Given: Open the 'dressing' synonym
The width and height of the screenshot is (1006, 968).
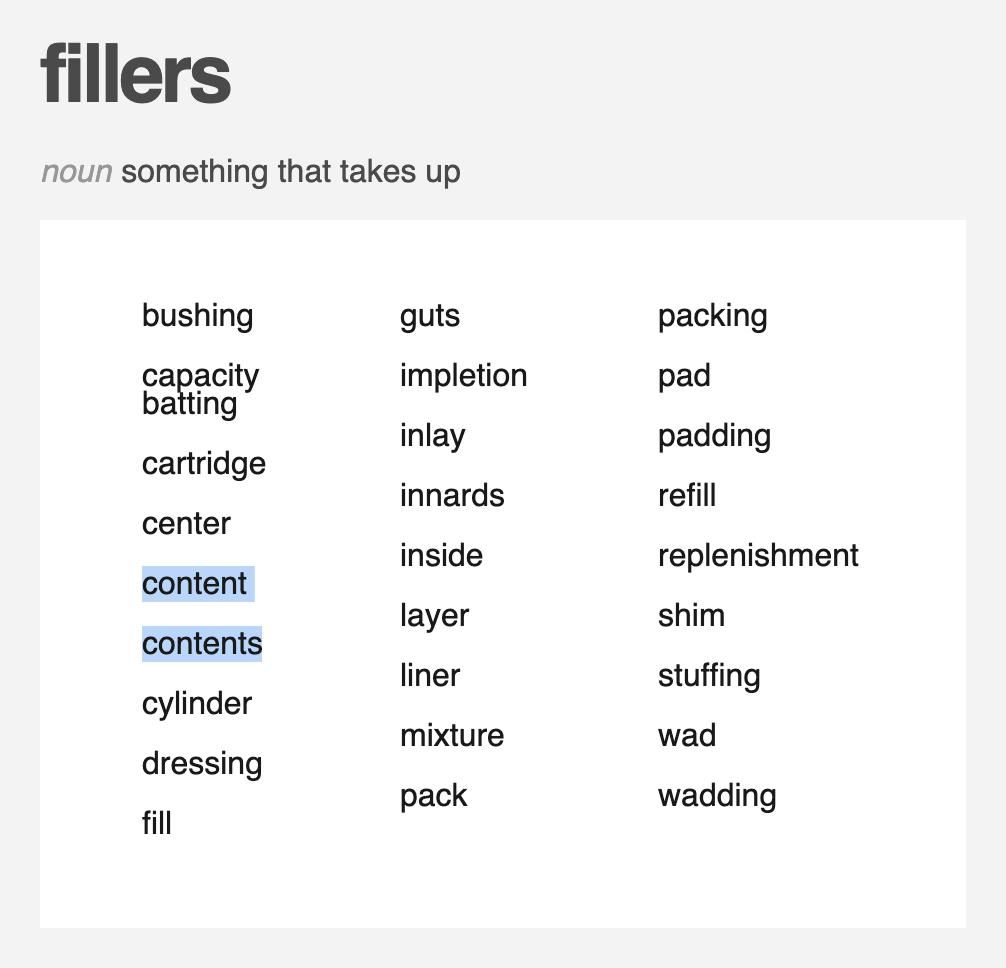Looking at the screenshot, I should point(202,763).
